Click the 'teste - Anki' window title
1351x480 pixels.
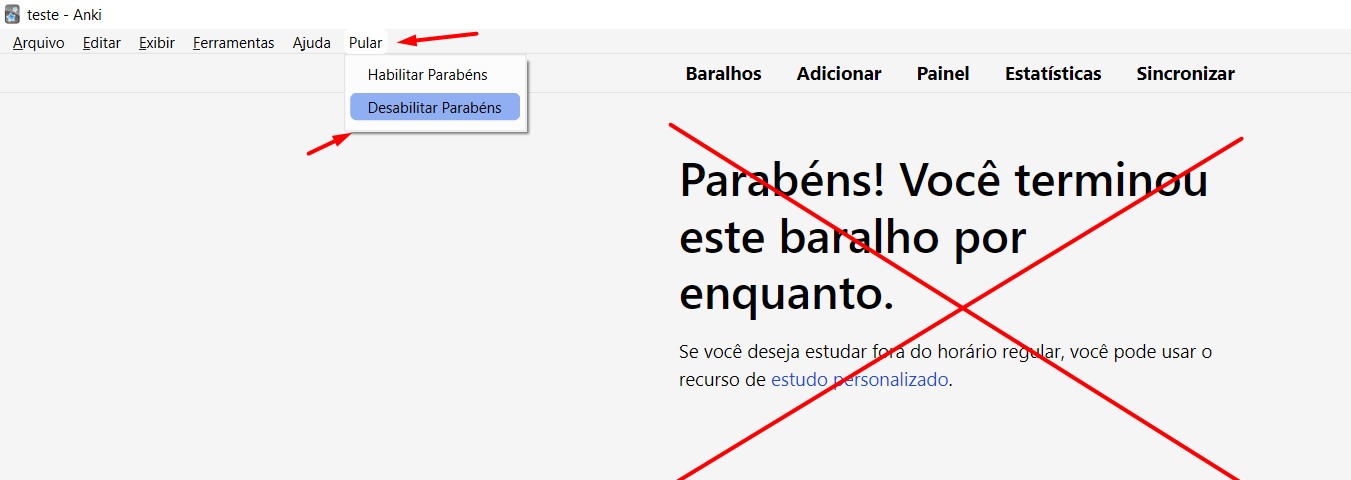64,15
